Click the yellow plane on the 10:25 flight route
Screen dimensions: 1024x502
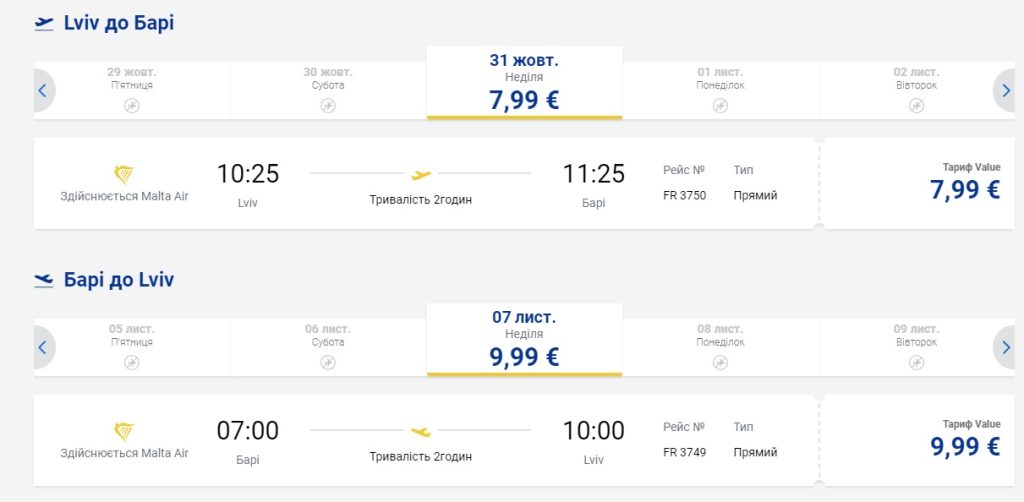coord(421,174)
